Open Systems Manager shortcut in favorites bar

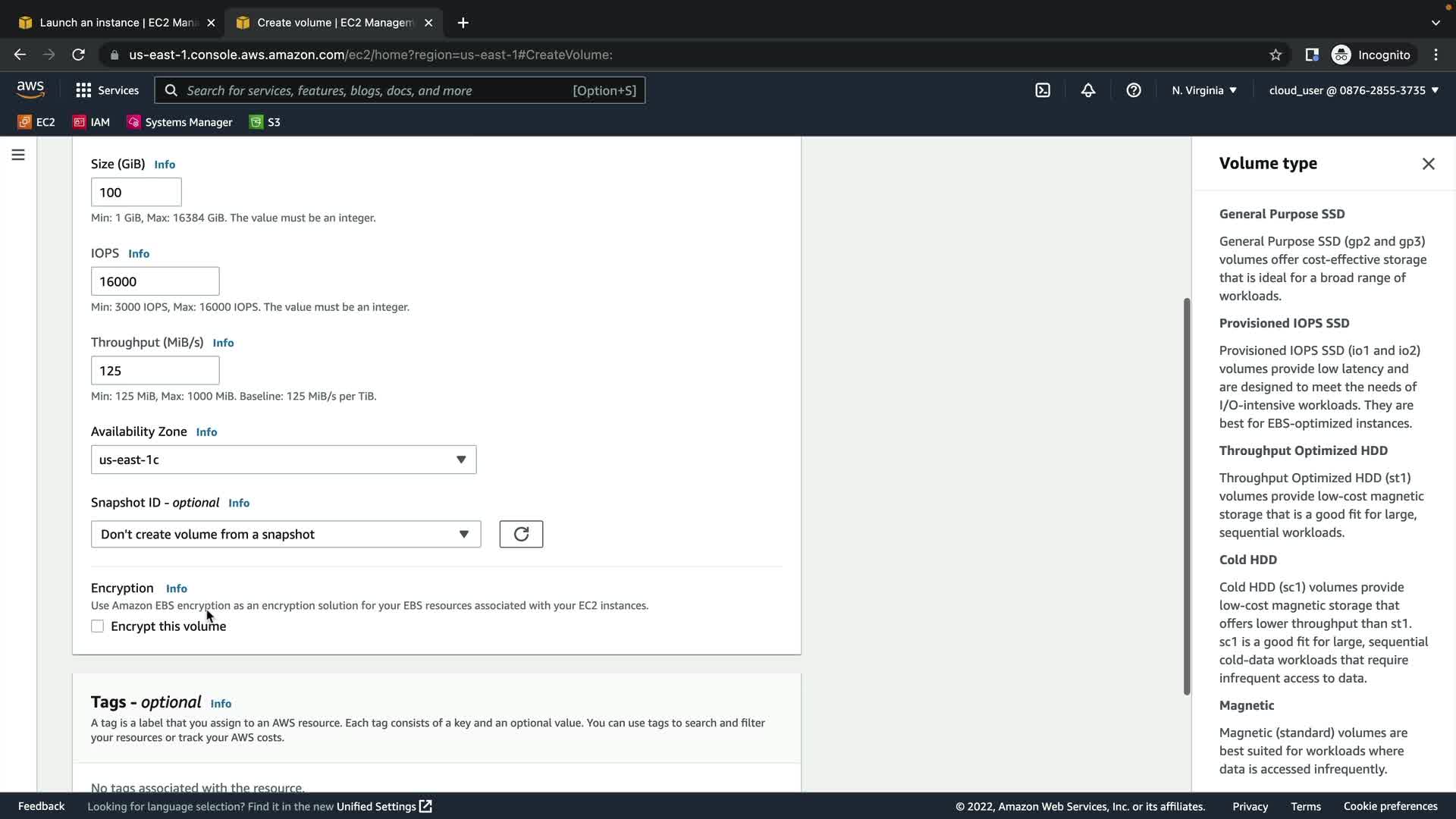180,122
